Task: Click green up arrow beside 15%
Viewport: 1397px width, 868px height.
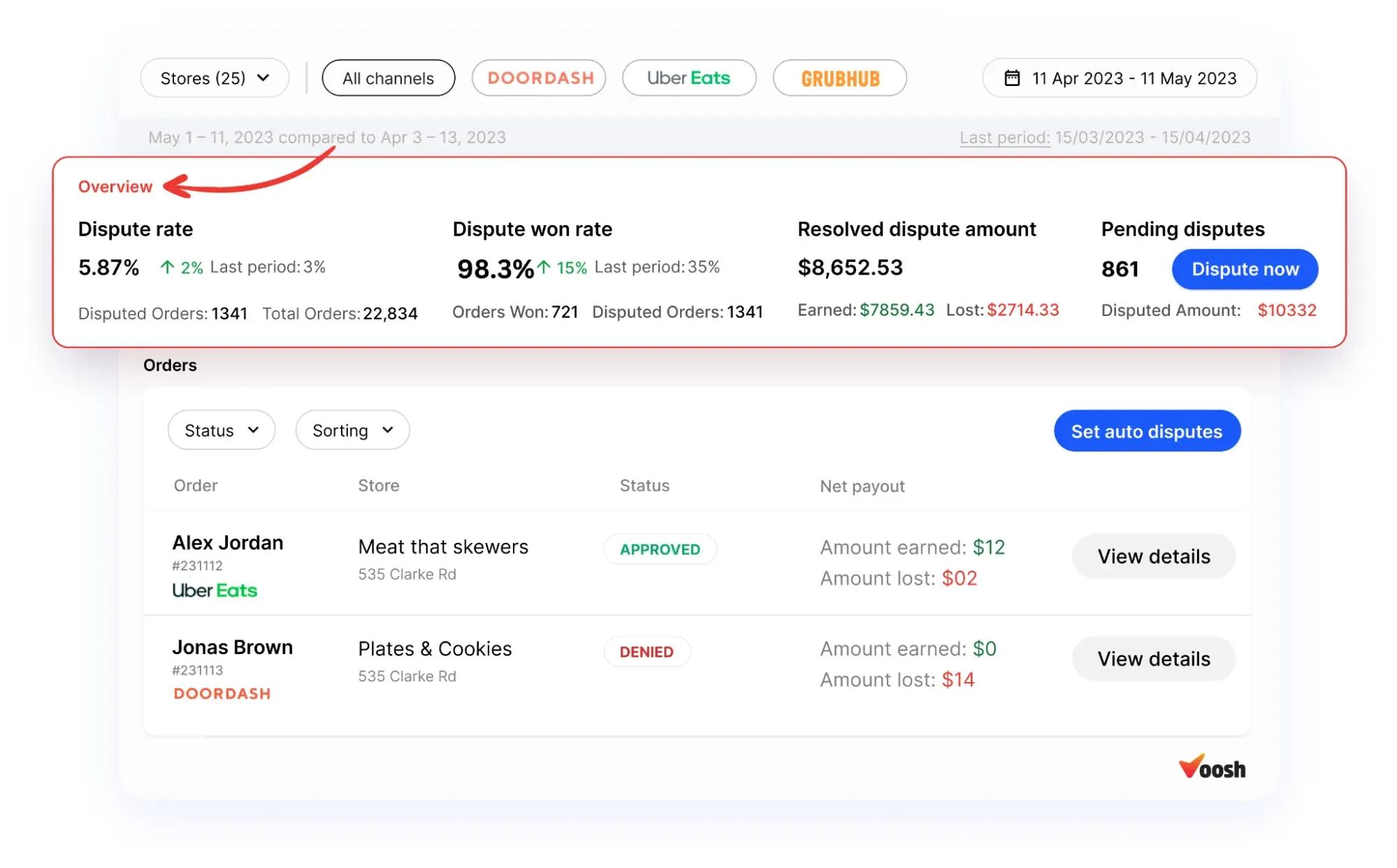Action: [x=544, y=267]
